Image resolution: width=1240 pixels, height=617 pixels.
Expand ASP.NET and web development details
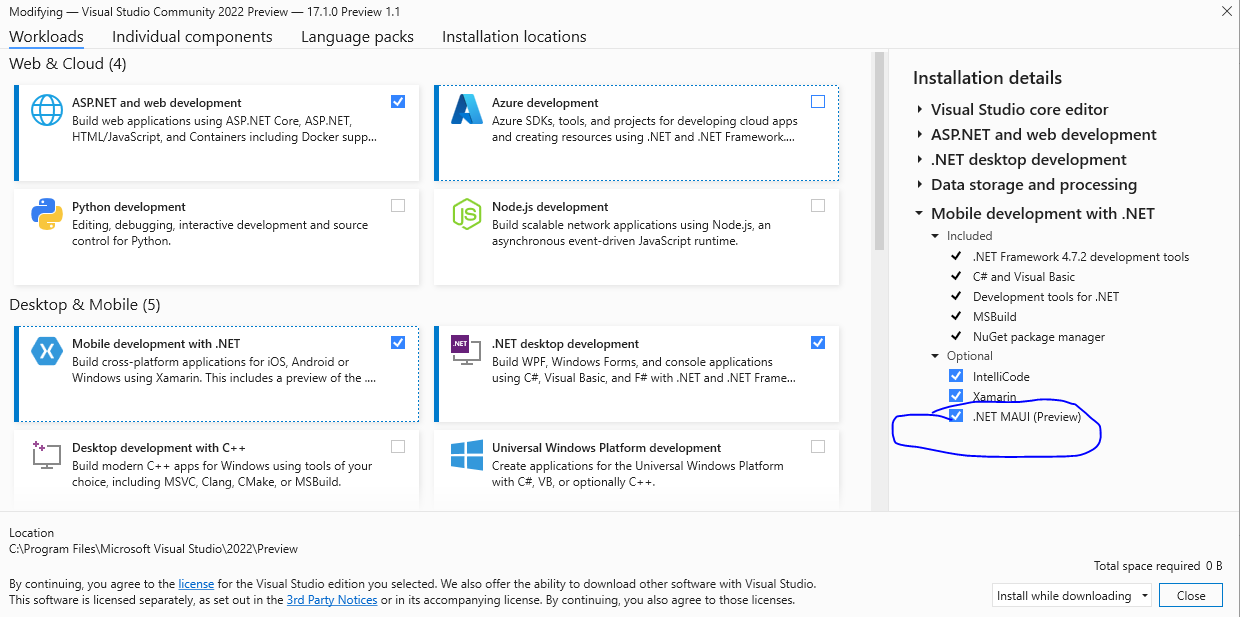(920, 134)
